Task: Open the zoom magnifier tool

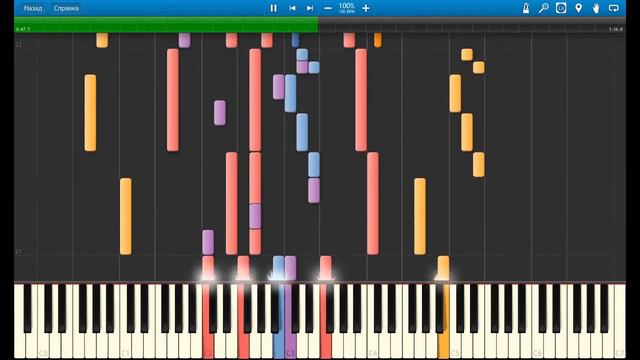Action: coord(543,8)
